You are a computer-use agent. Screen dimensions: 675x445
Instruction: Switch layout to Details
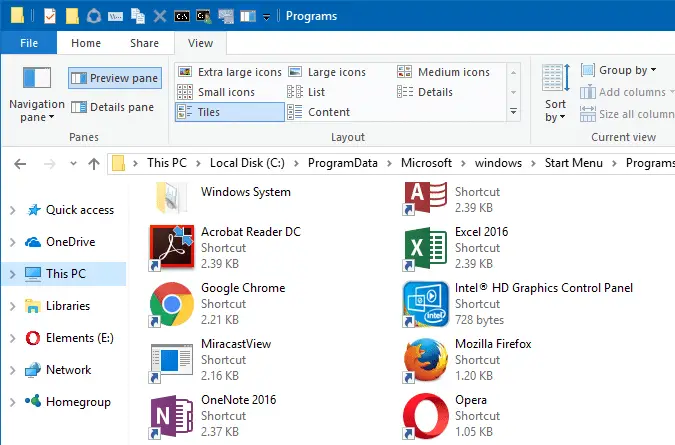(x=425, y=92)
